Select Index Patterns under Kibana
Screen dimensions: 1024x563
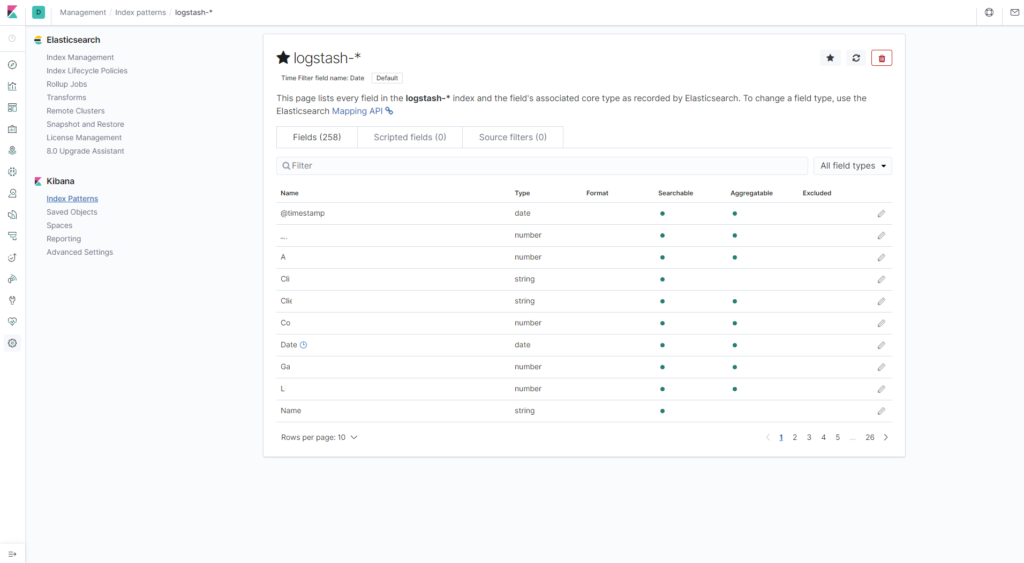72,199
